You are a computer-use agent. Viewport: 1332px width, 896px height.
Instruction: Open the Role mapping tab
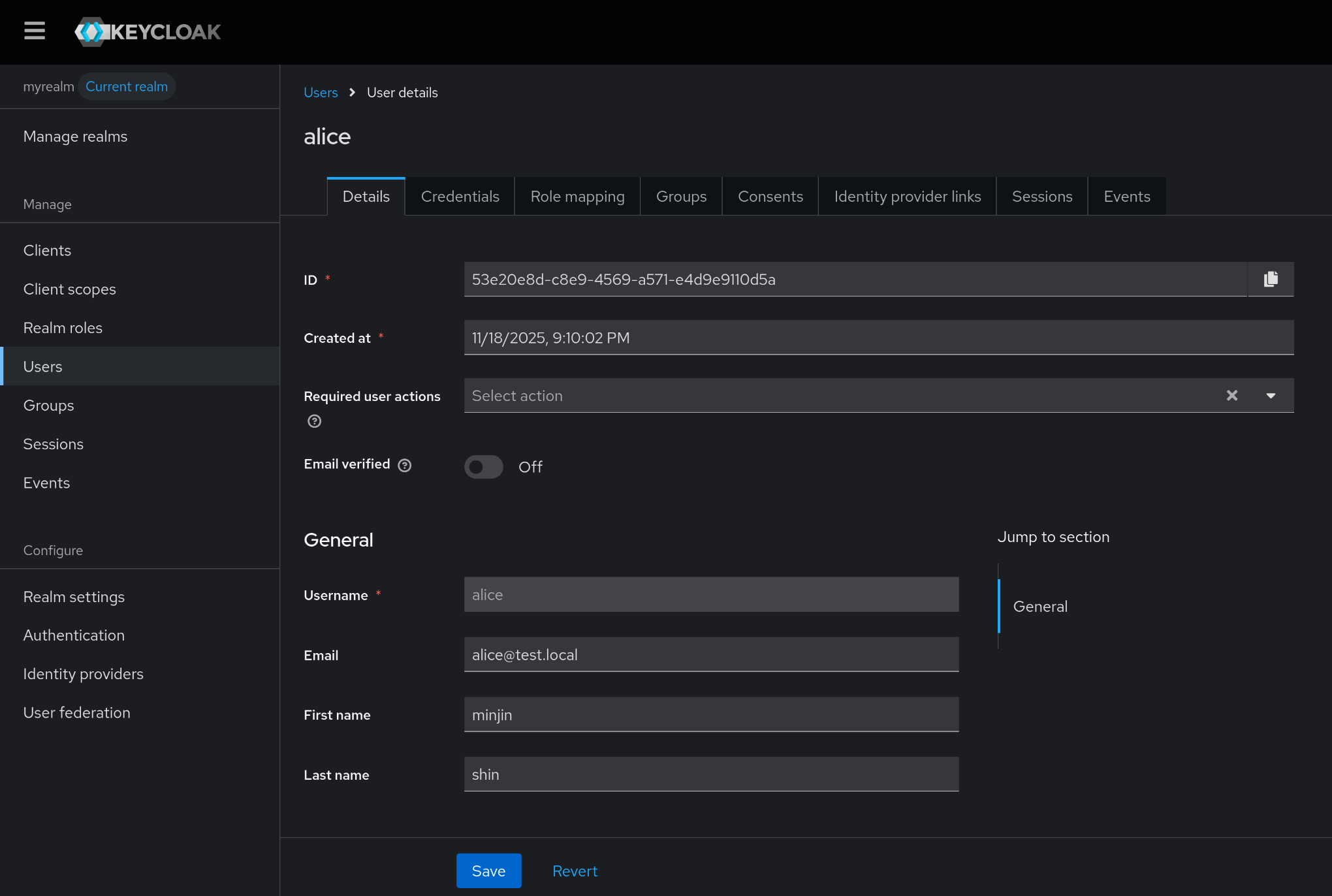point(577,197)
